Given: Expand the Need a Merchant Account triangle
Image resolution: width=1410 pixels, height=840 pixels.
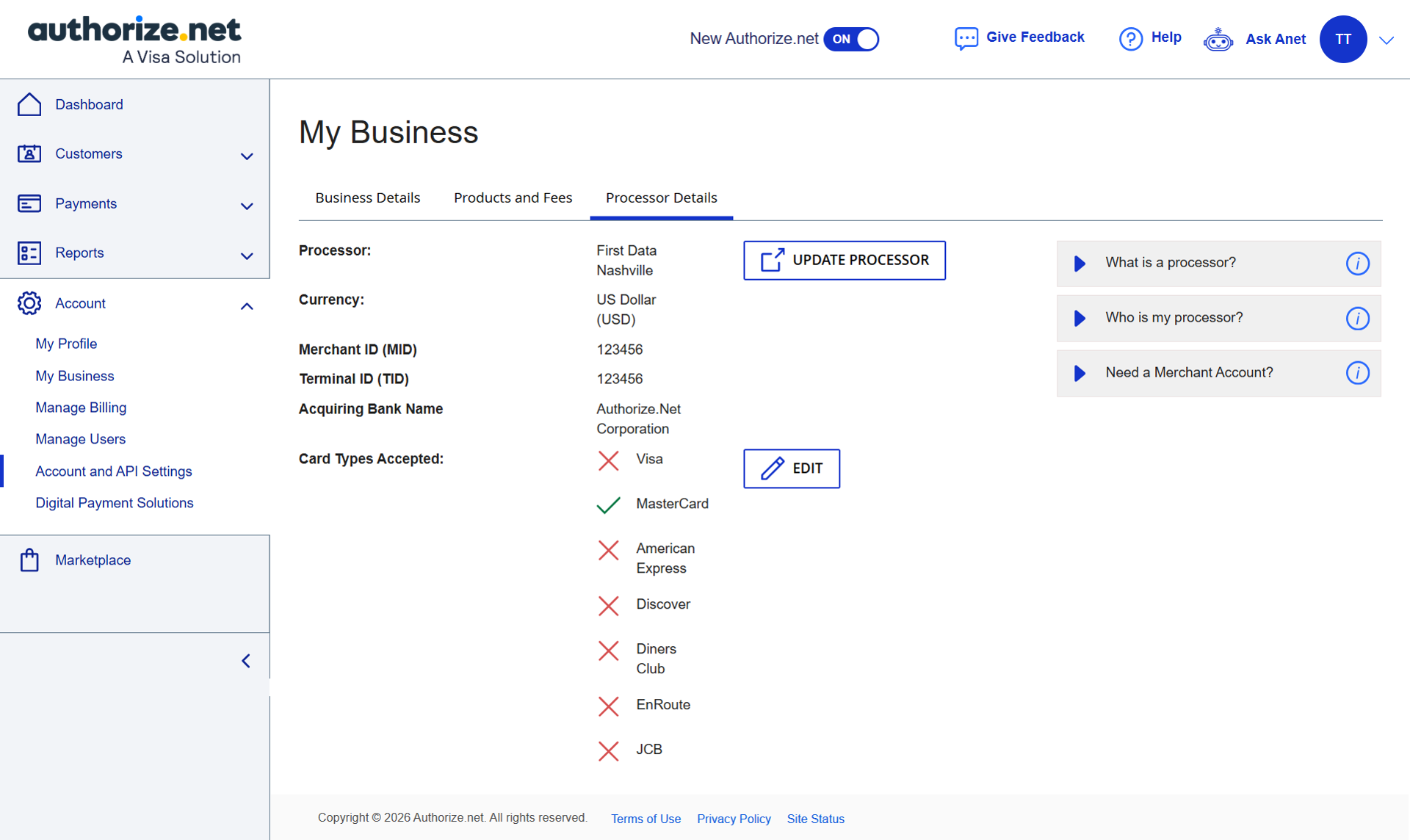Looking at the screenshot, I should point(1080,373).
